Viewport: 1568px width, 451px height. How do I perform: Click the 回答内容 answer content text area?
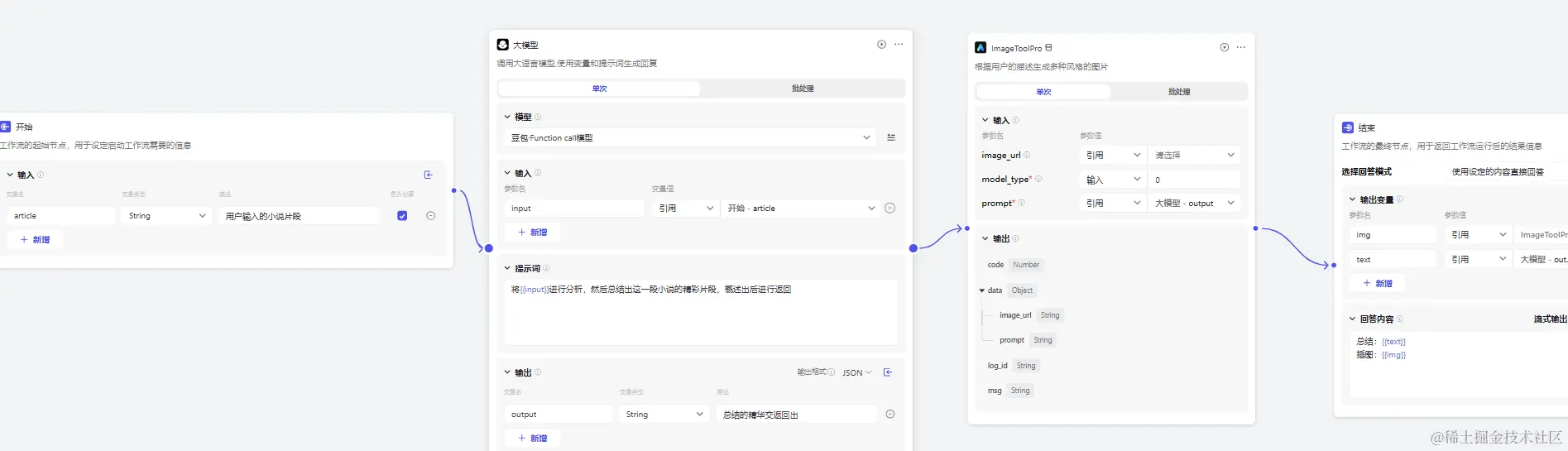pos(1459,364)
